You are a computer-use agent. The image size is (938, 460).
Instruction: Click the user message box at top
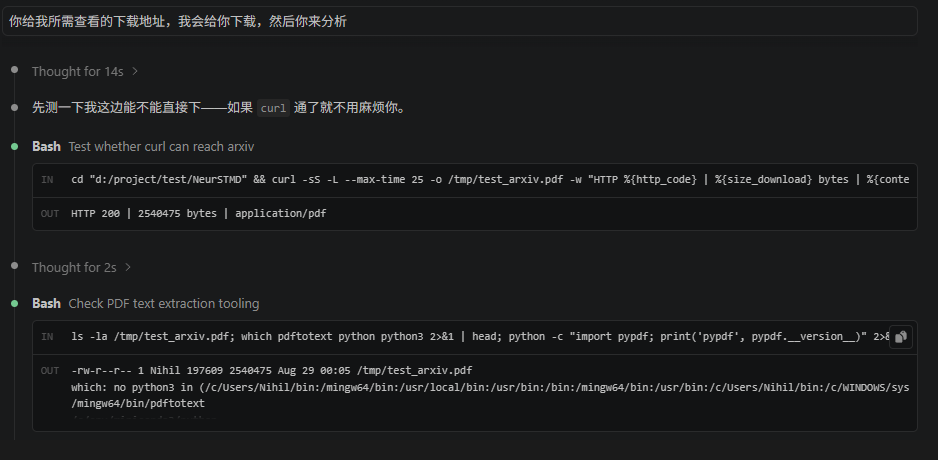[x=459, y=22]
